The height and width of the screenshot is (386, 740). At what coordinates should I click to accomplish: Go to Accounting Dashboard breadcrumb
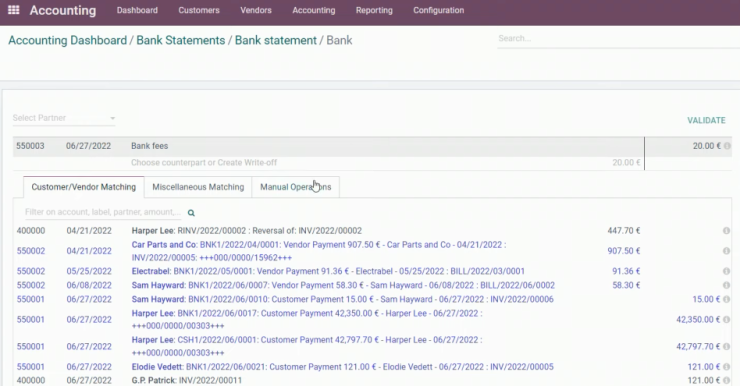(x=67, y=40)
